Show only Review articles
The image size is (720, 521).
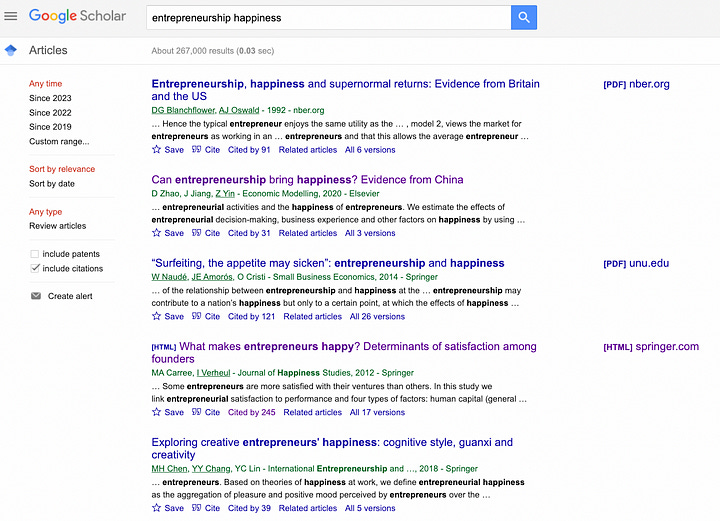tap(57, 226)
